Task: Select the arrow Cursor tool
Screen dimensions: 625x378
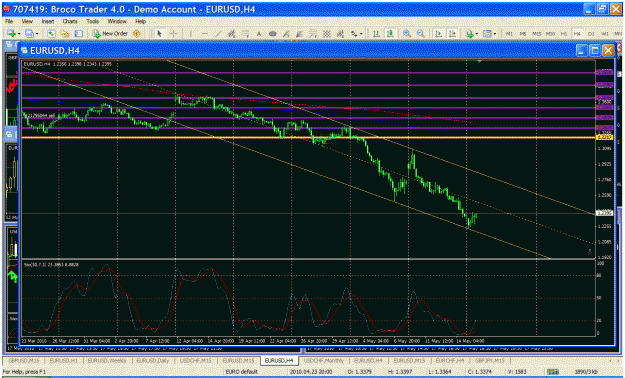Action: 159,34
